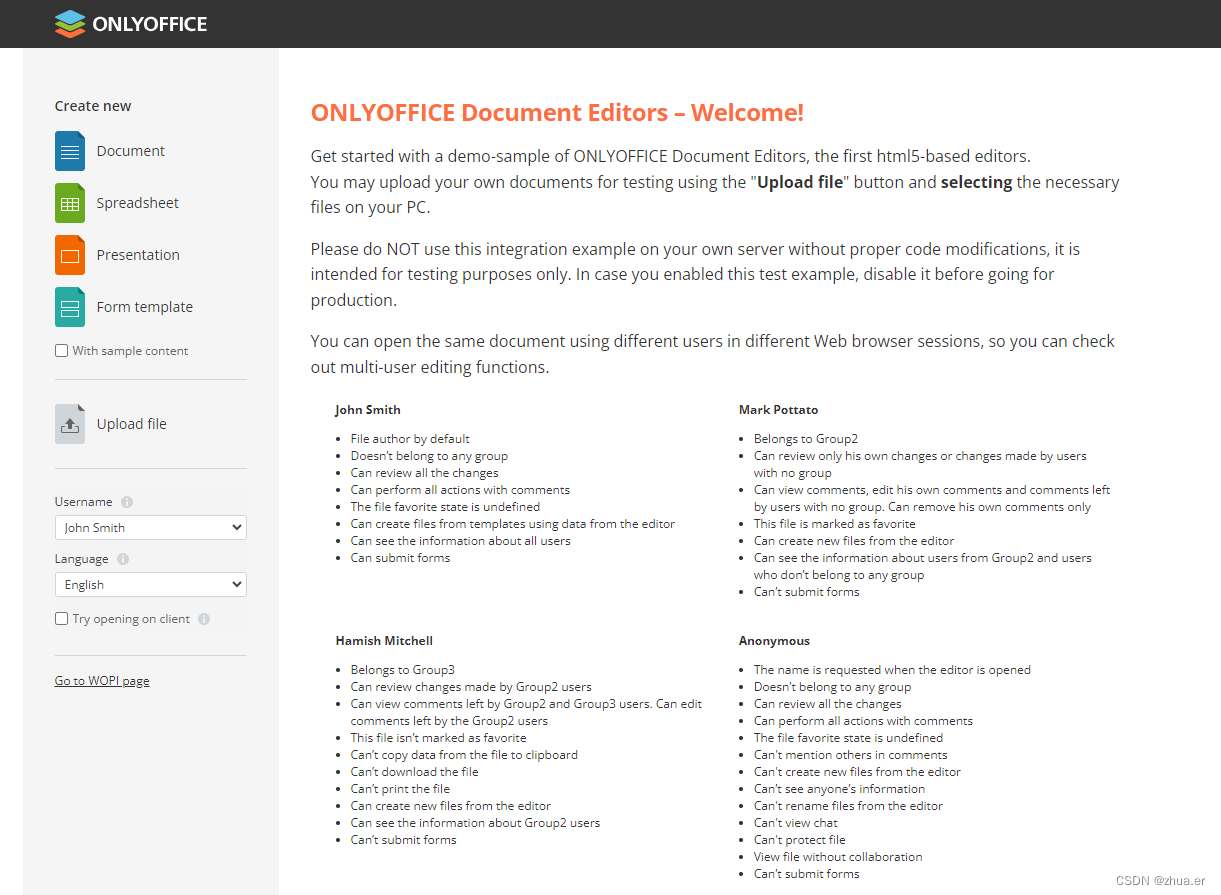
Task: Click the Welcome heading in orange
Action: tap(557, 112)
